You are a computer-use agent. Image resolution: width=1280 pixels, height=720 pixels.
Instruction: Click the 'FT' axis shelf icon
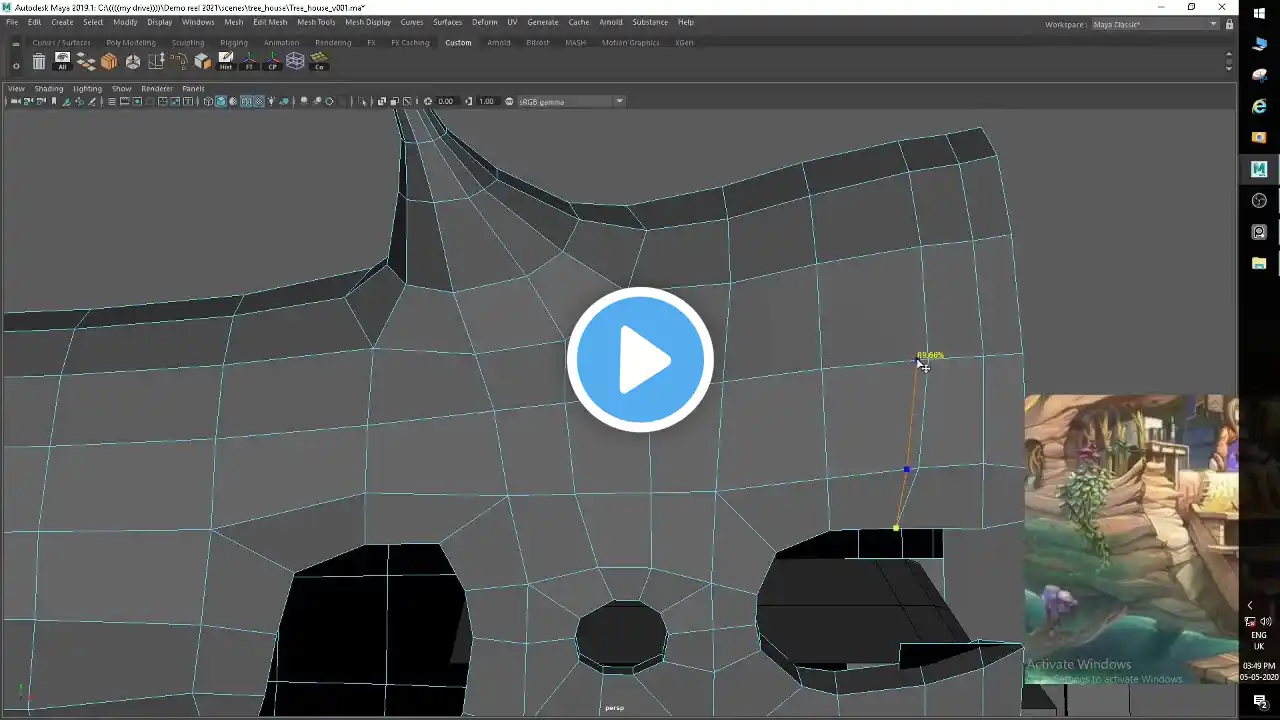click(249, 62)
